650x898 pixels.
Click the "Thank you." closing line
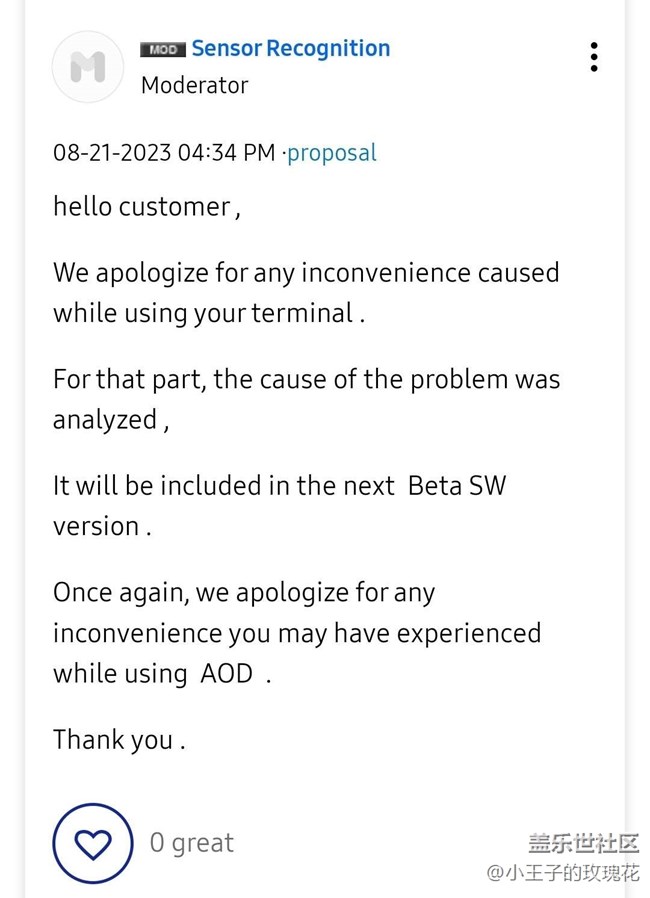point(119,740)
